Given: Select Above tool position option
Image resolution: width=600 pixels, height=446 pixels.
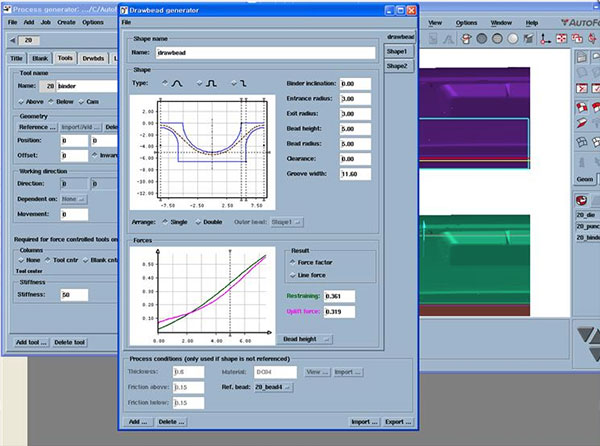Looking at the screenshot, I should point(31,102).
